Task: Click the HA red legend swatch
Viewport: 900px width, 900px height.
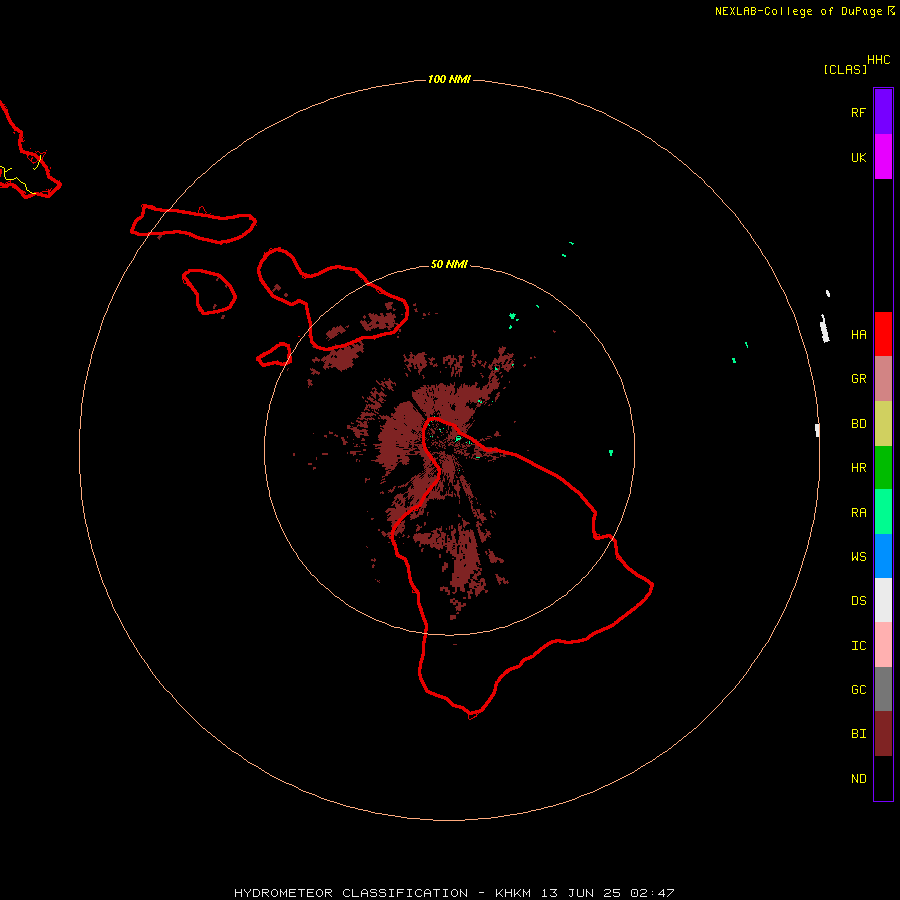Action: coord(883,334)
